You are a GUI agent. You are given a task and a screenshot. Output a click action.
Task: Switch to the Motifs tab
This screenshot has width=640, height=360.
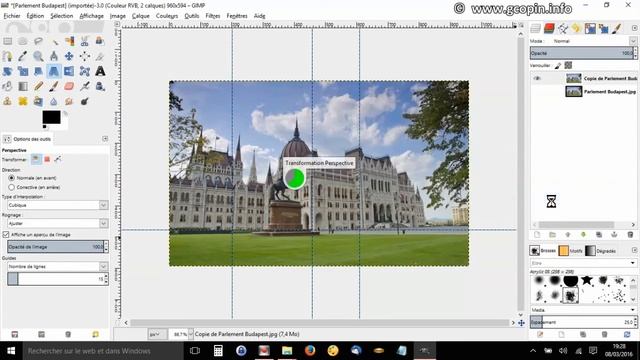click(571, 251)
